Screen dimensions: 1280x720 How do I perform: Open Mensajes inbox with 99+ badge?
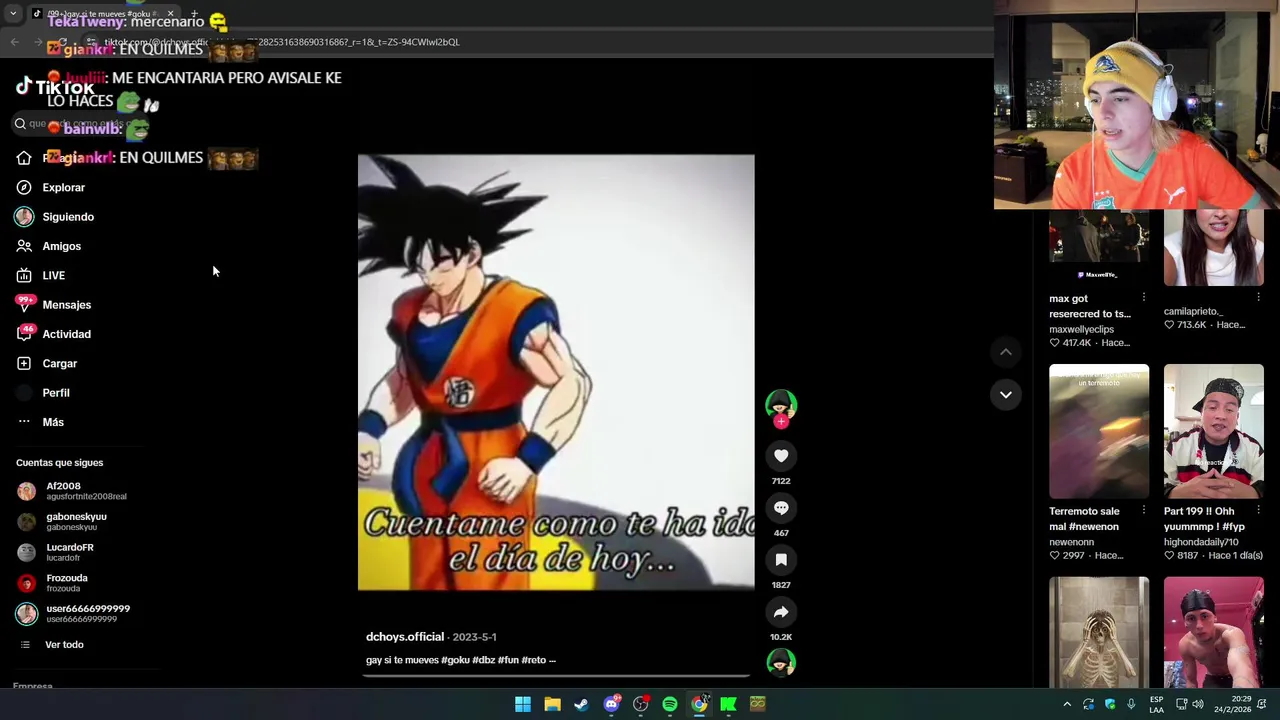tap(54, 305)
